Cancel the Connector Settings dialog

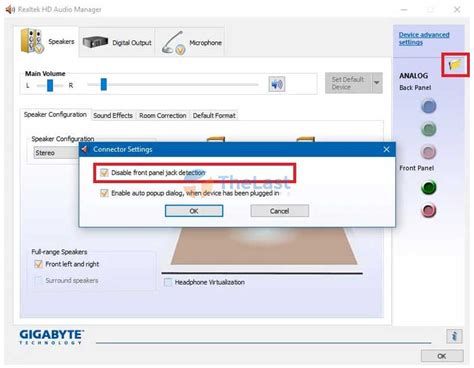tap(280, 211)
